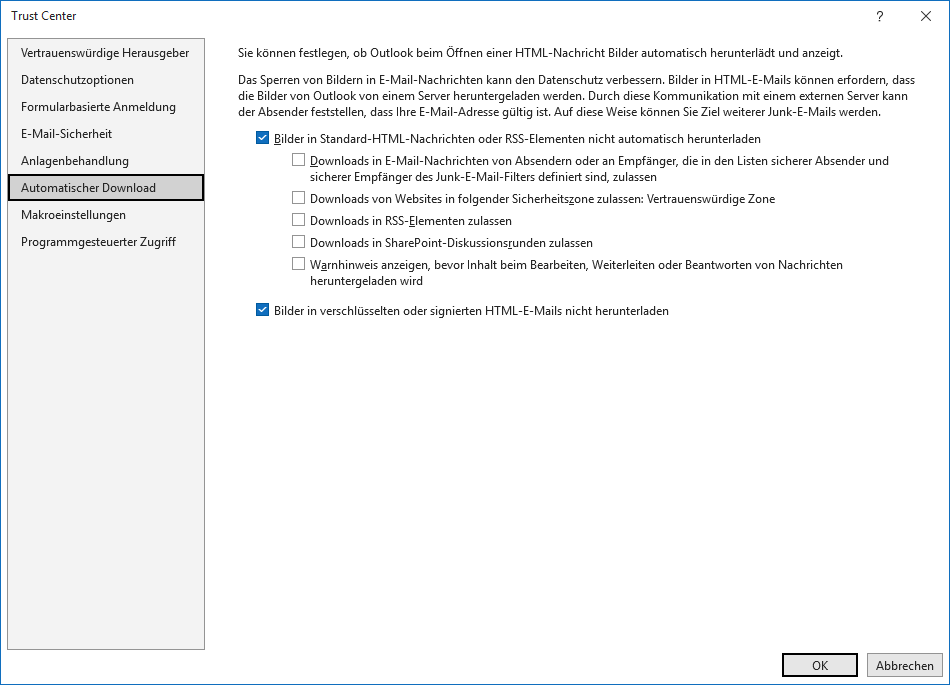Click the Trust Center title text

[44, 16]
